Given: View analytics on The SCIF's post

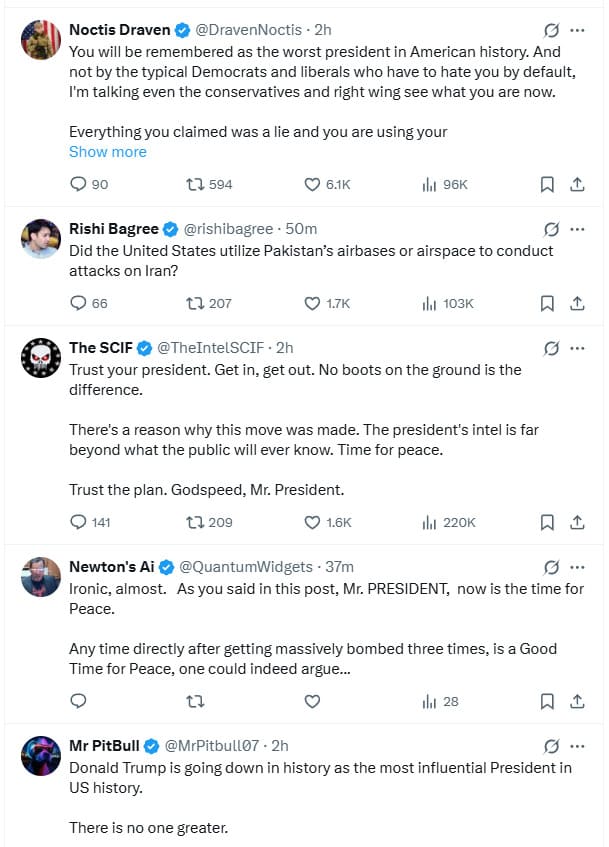Looking at the screenshot, I should (431, 522).
